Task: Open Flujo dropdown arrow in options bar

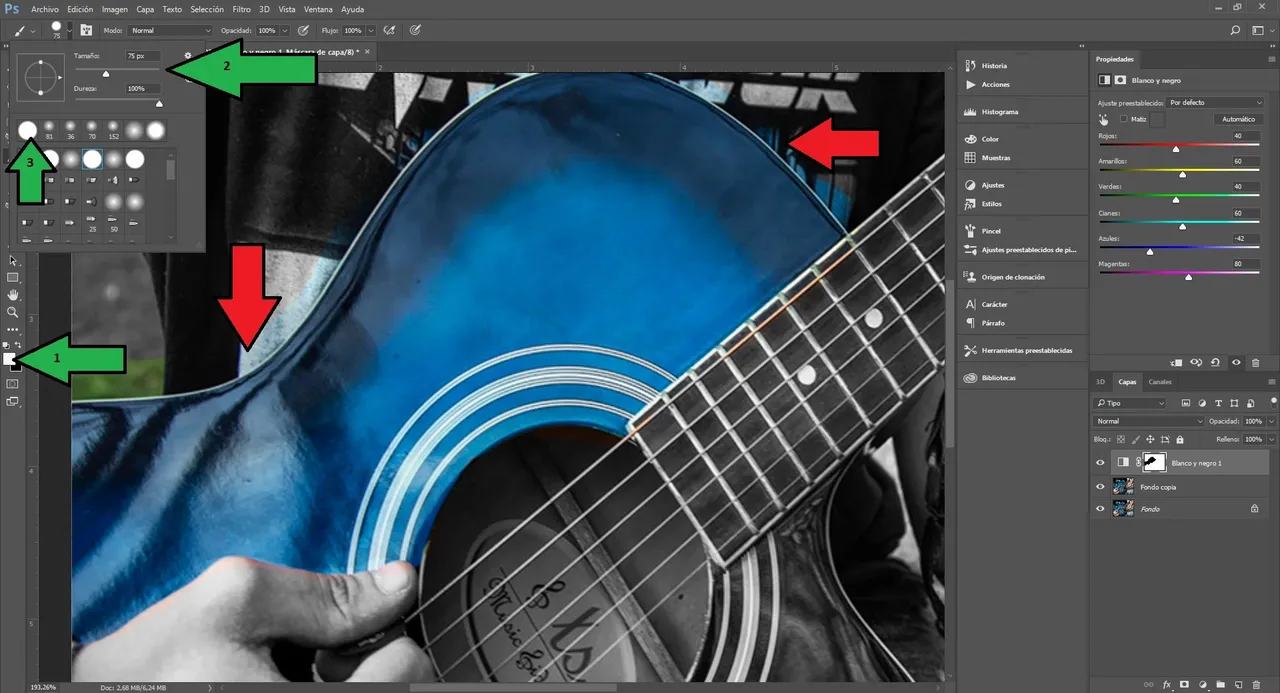Action: click(x=371, y=31)
